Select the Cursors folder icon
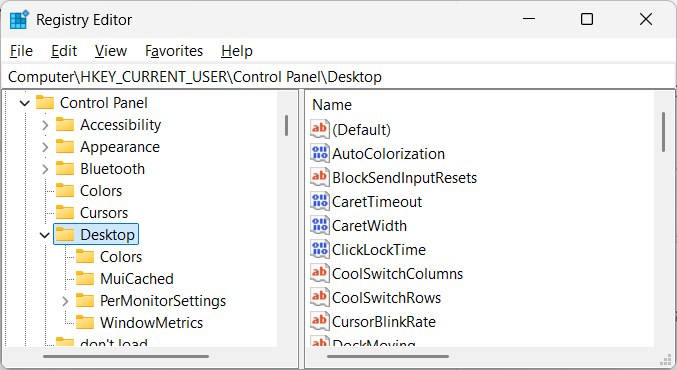This screenshot has height=370, width=677. pyautogui.click(x=65, y=213)
